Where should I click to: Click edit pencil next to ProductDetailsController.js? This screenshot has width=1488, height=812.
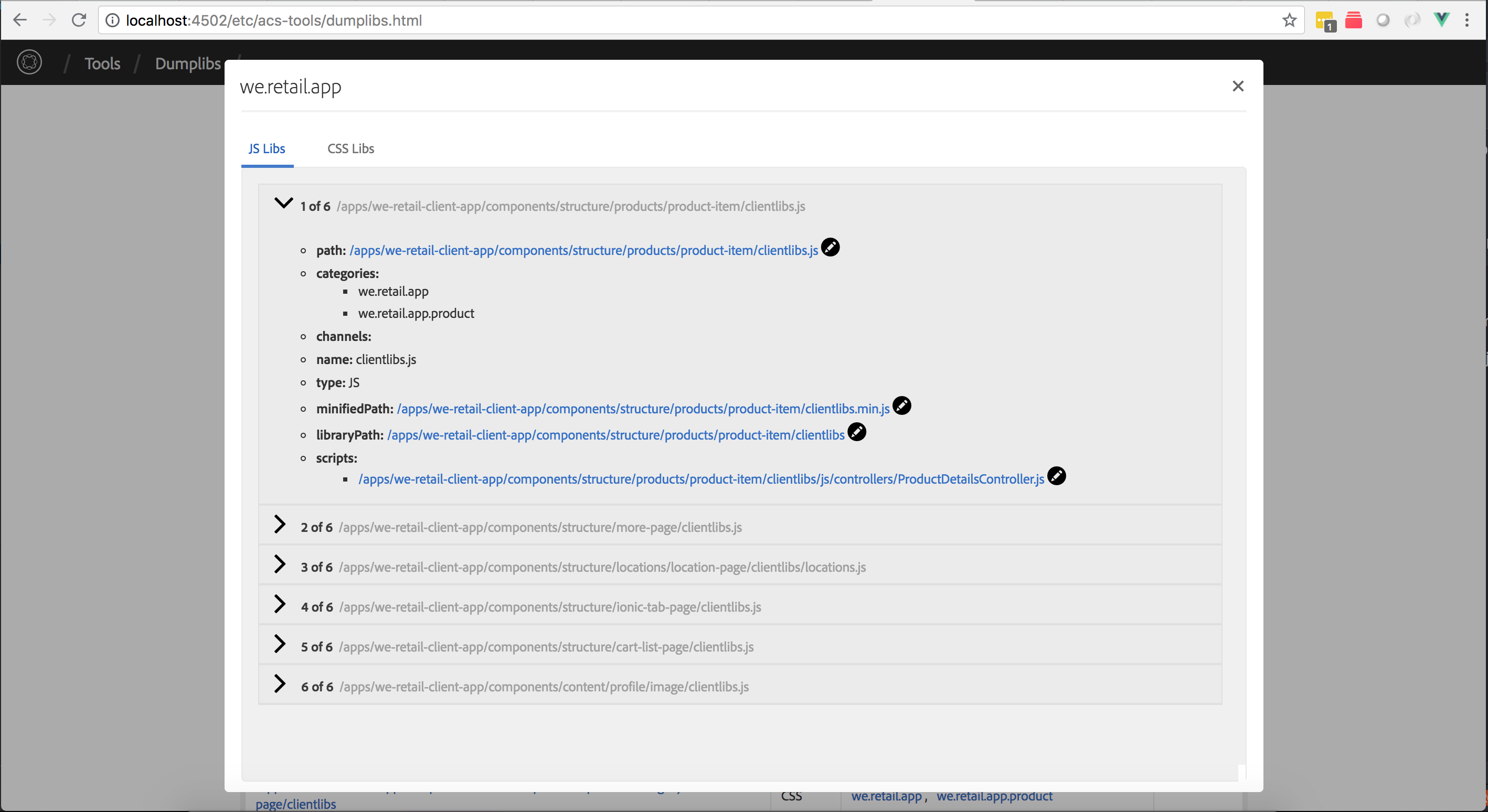pyautogui.click(x=1057, y=476)
